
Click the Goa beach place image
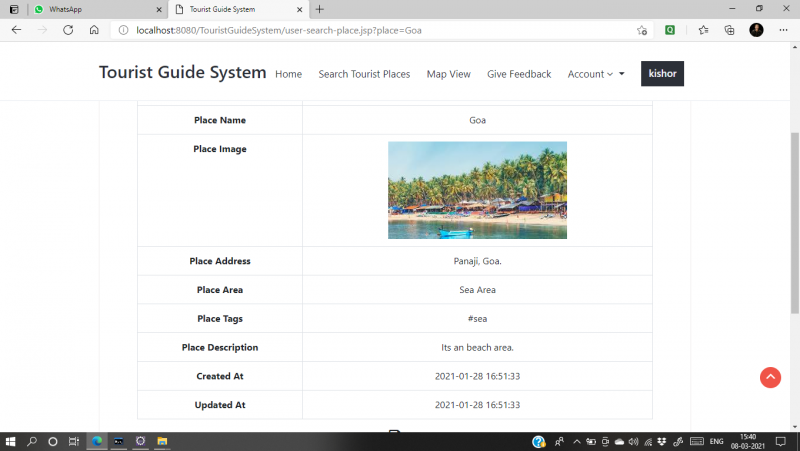pos(477,190)
